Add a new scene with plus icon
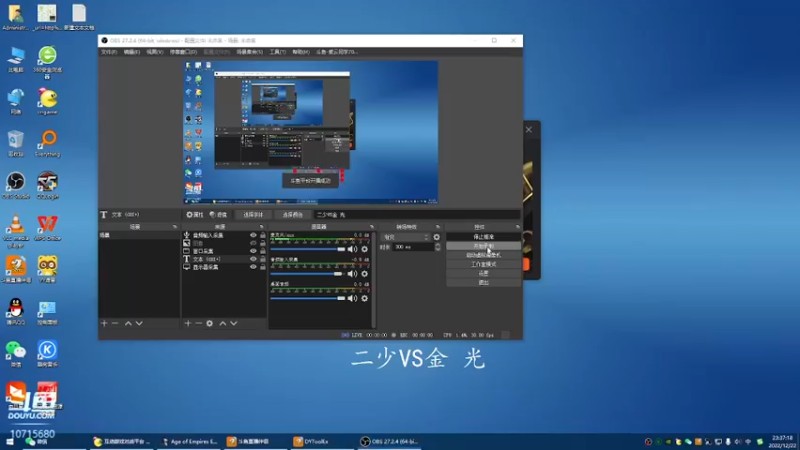Screen dimensions: 800x450 pyautogui.click(x=104, y=323)
